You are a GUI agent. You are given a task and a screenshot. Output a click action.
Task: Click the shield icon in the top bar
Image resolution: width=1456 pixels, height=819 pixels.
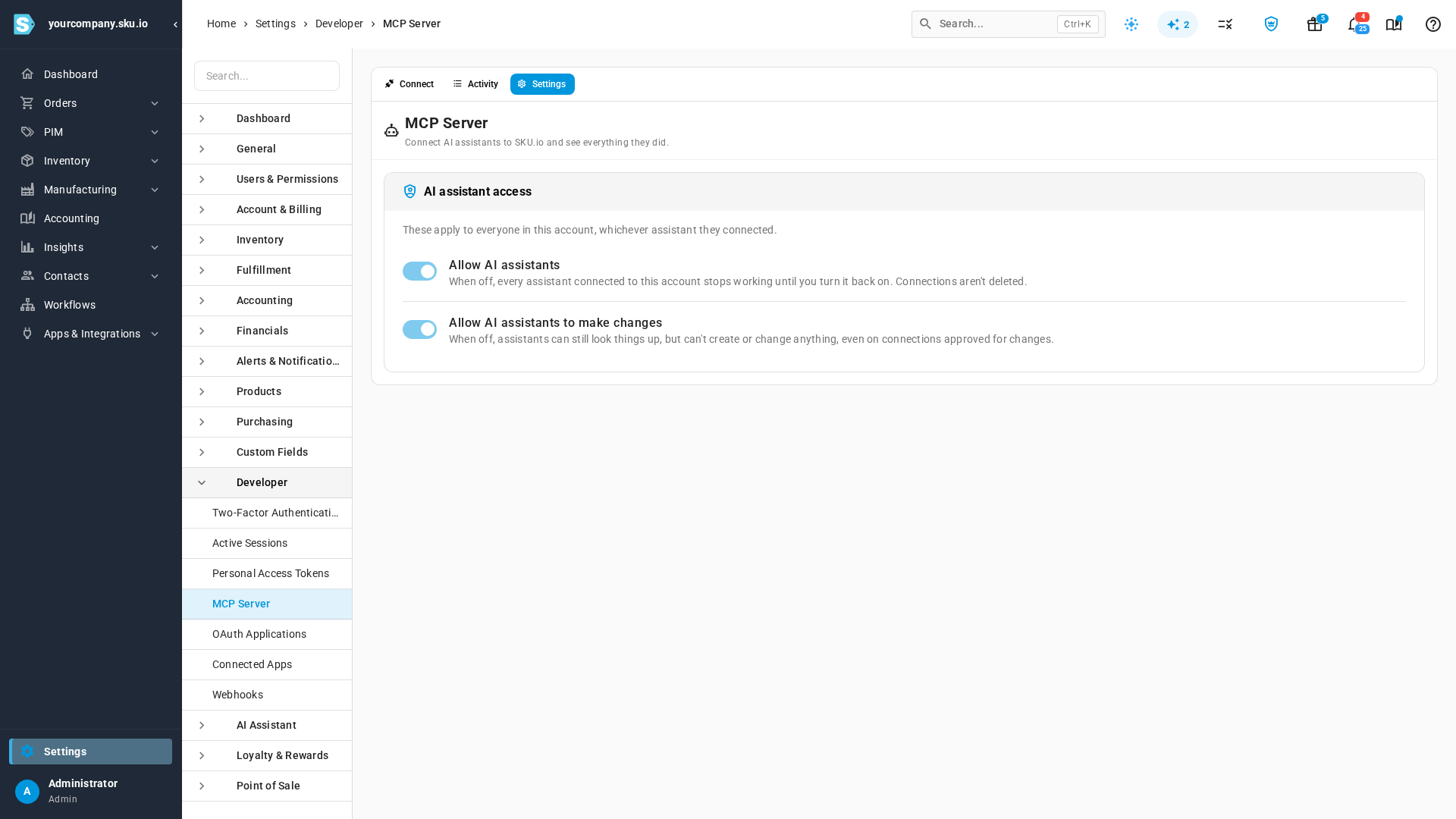click(x=1271, y=24)
